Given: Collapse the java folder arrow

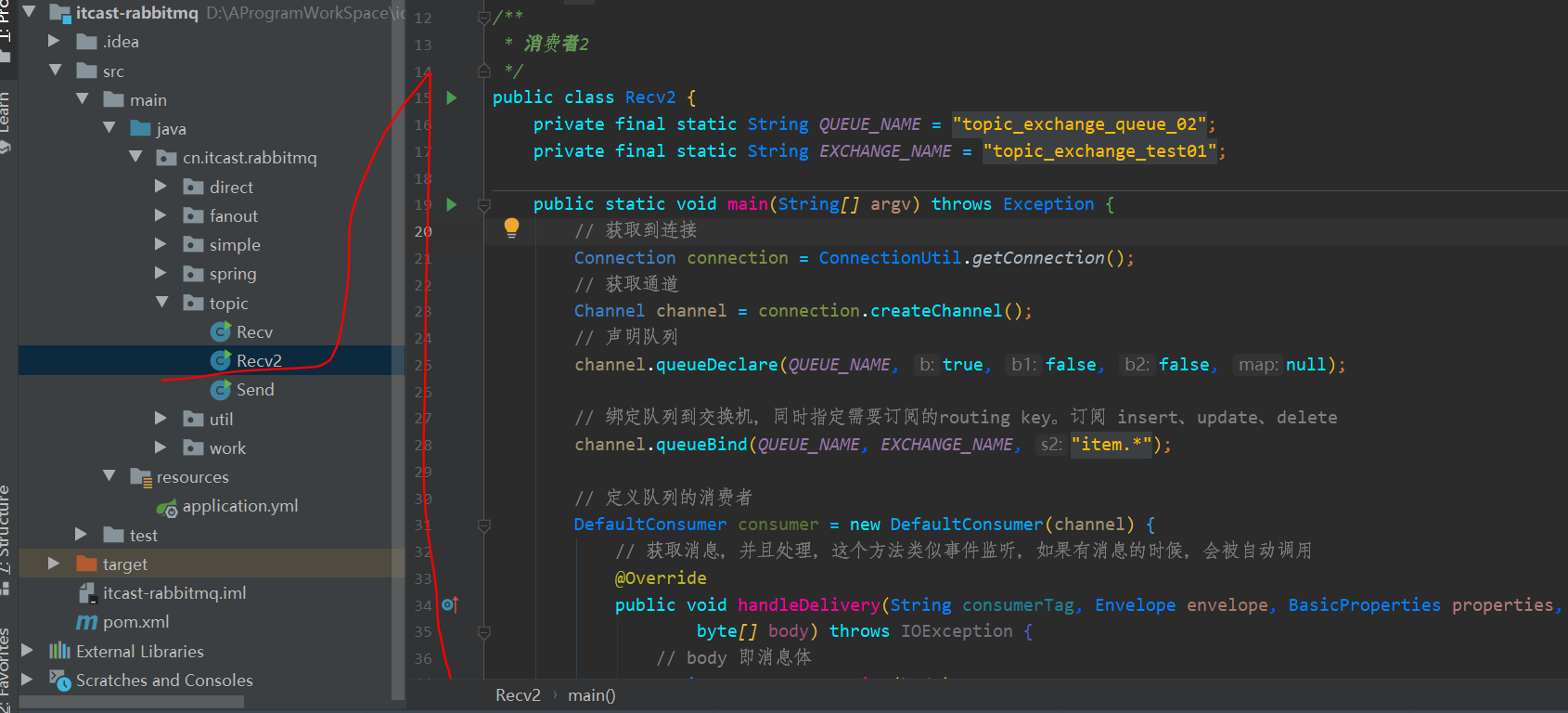Looking at the screenshot, I should click(109, 128).
